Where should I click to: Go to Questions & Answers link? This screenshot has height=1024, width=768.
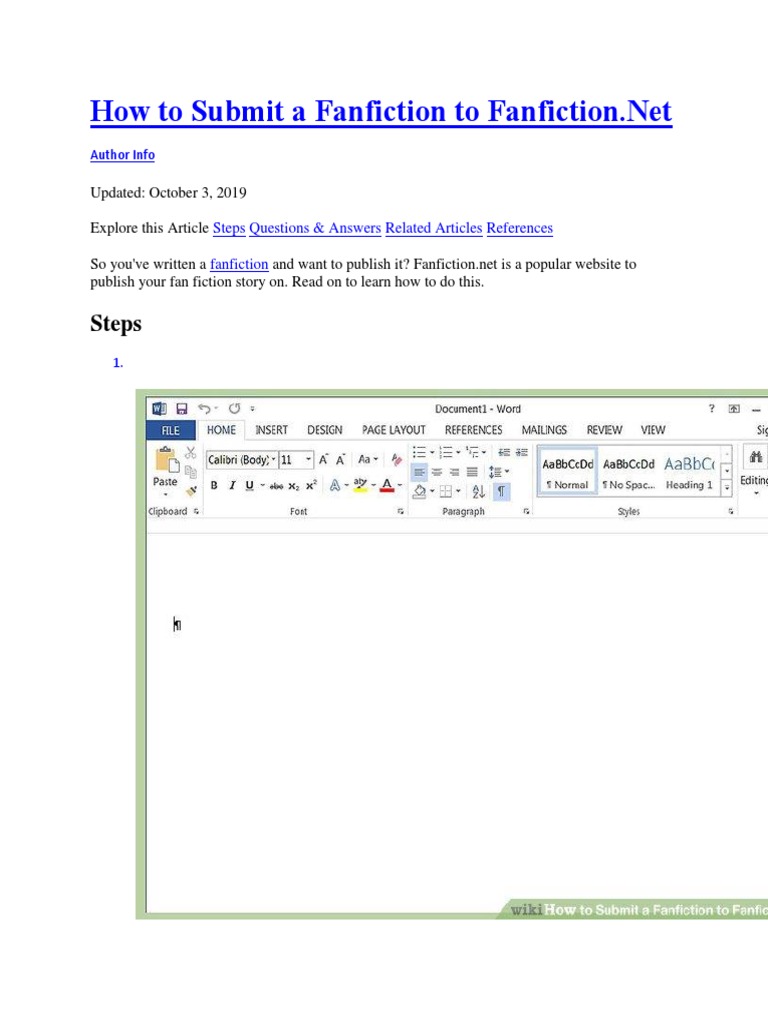point(315,228)
